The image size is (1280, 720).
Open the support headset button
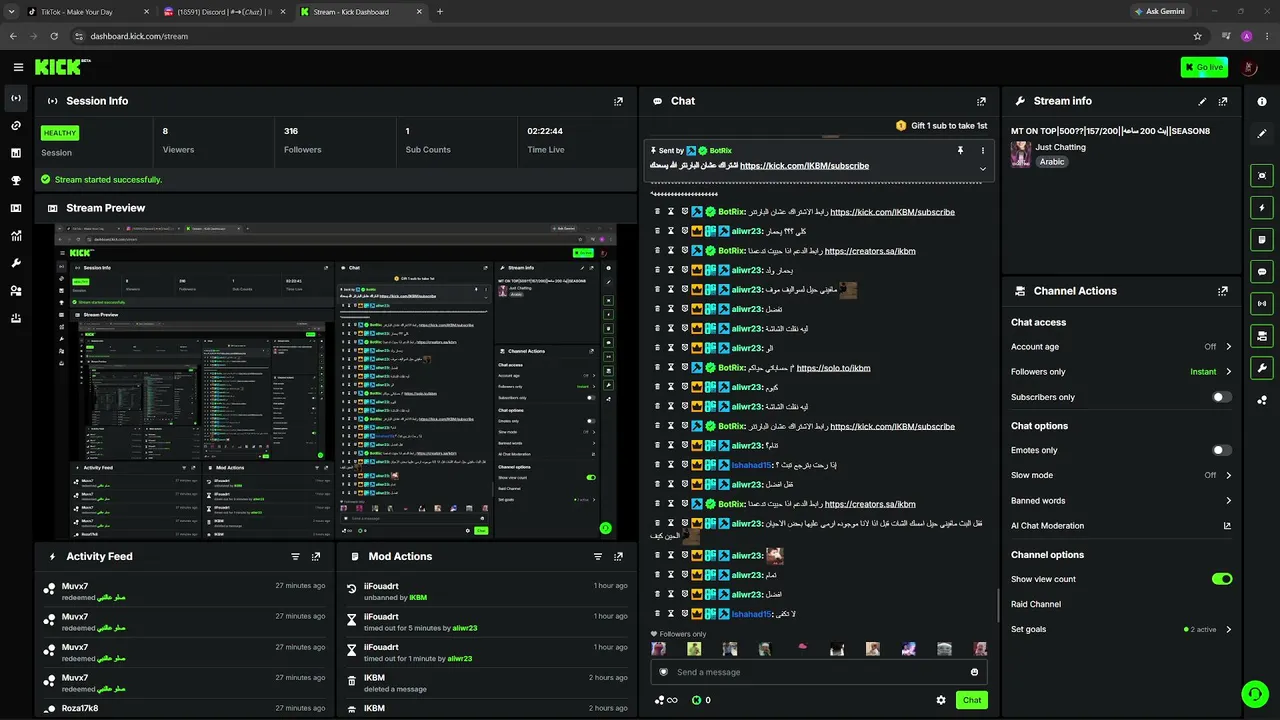[1254, 694]
